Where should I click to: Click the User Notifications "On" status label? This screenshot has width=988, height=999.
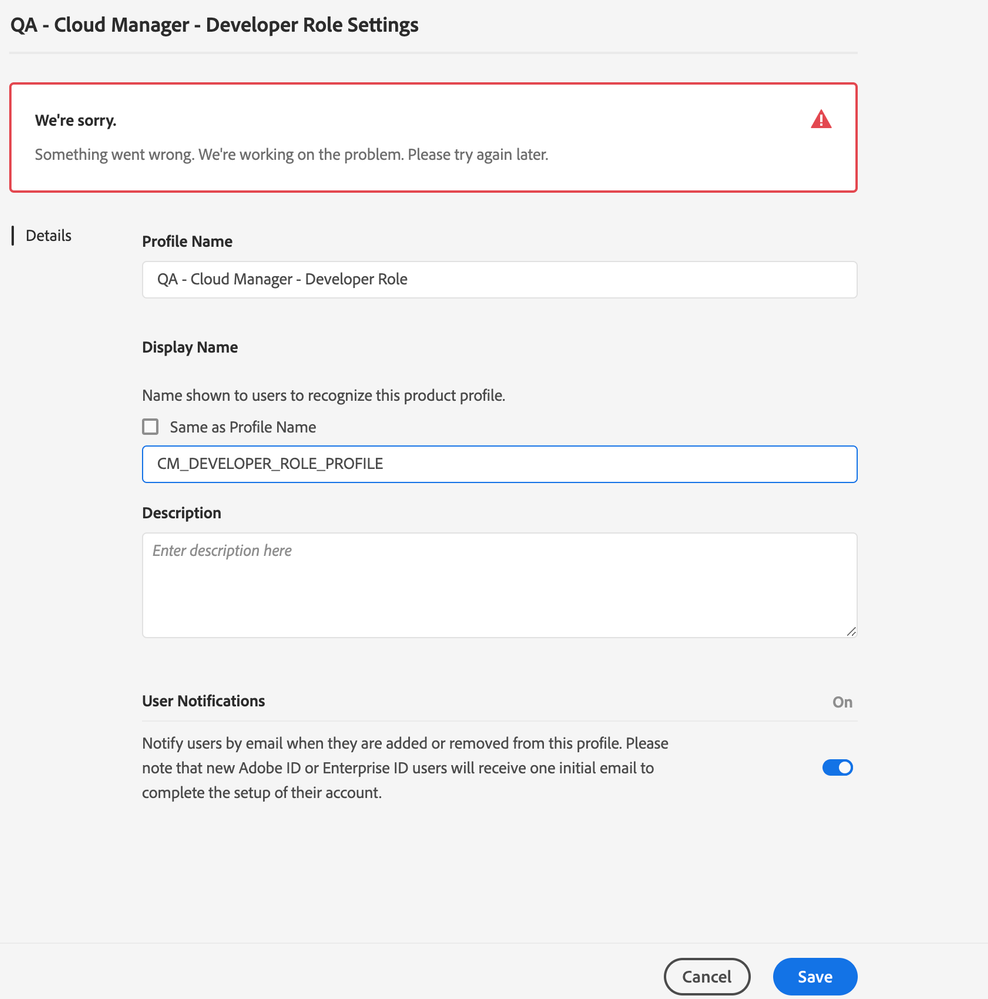click(x=842, y=702)
